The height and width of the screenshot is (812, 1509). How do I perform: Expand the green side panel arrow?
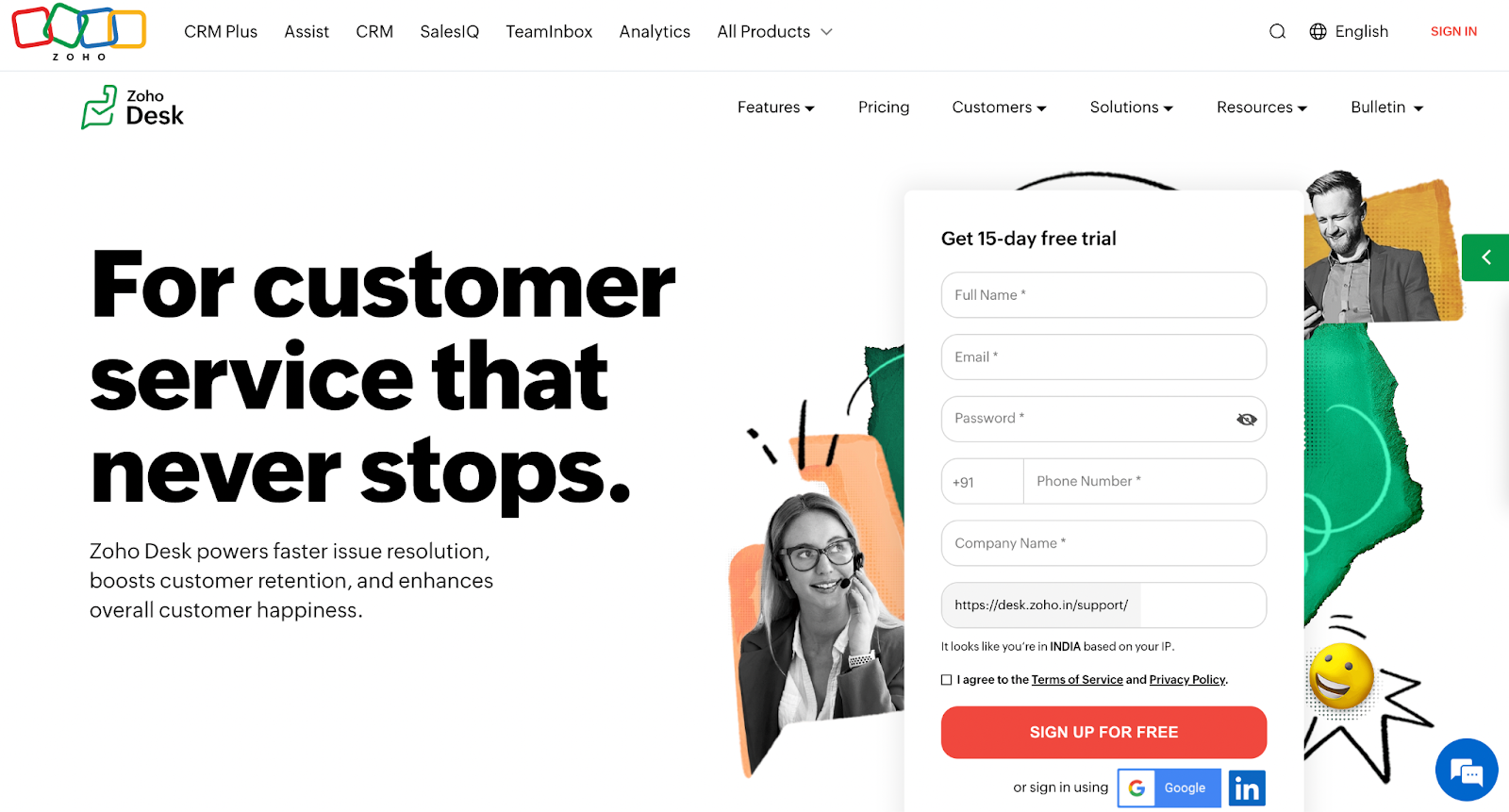click(x=1485, y=257)
